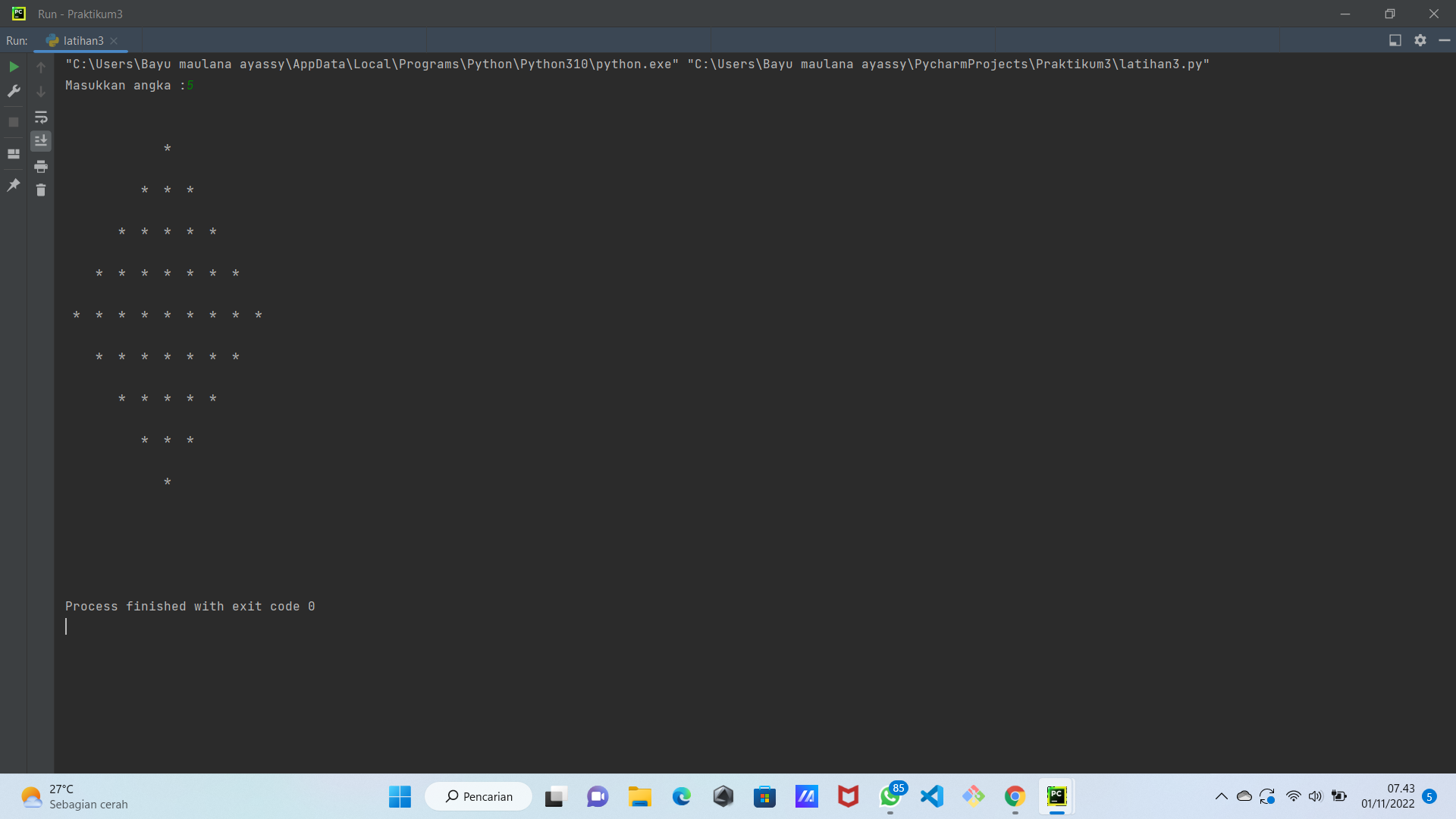This screenshot has height=819, width=1456.
Task: Click the Pencarian search button on the taskbar
Action: (479, 796)
